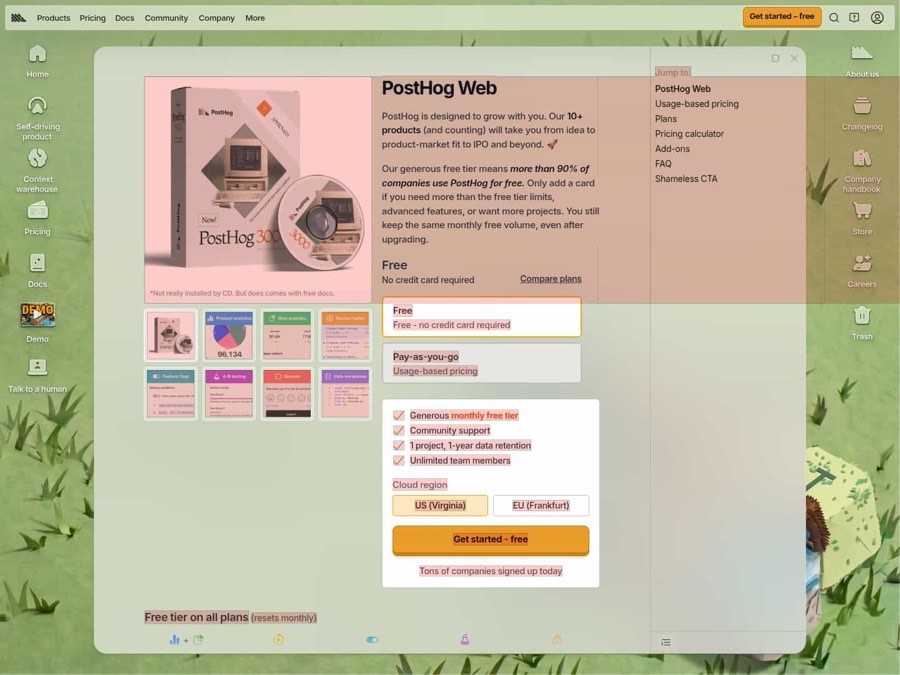Open the Home desktop icon
The image size is (900, 675).
coord(37,61)
